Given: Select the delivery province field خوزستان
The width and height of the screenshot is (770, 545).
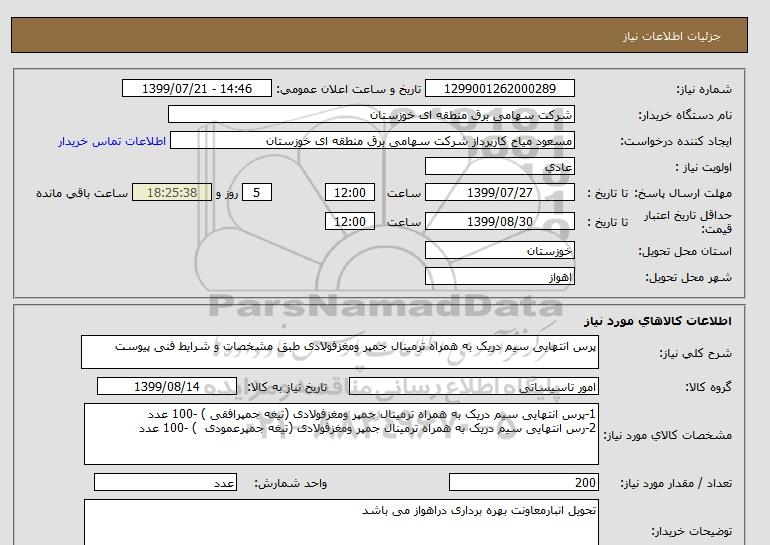Looking at the screenshot, I should tap(501, 250).
